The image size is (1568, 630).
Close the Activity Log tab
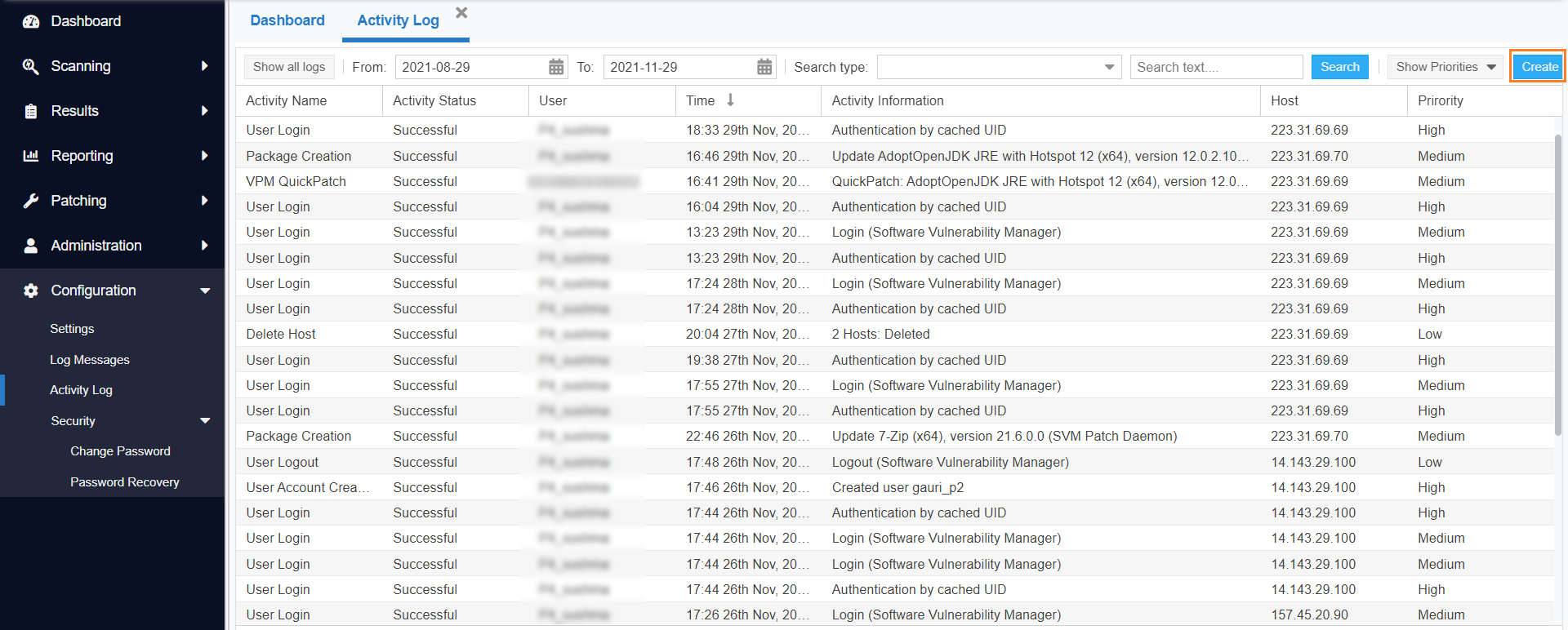(x=461, y=13)
